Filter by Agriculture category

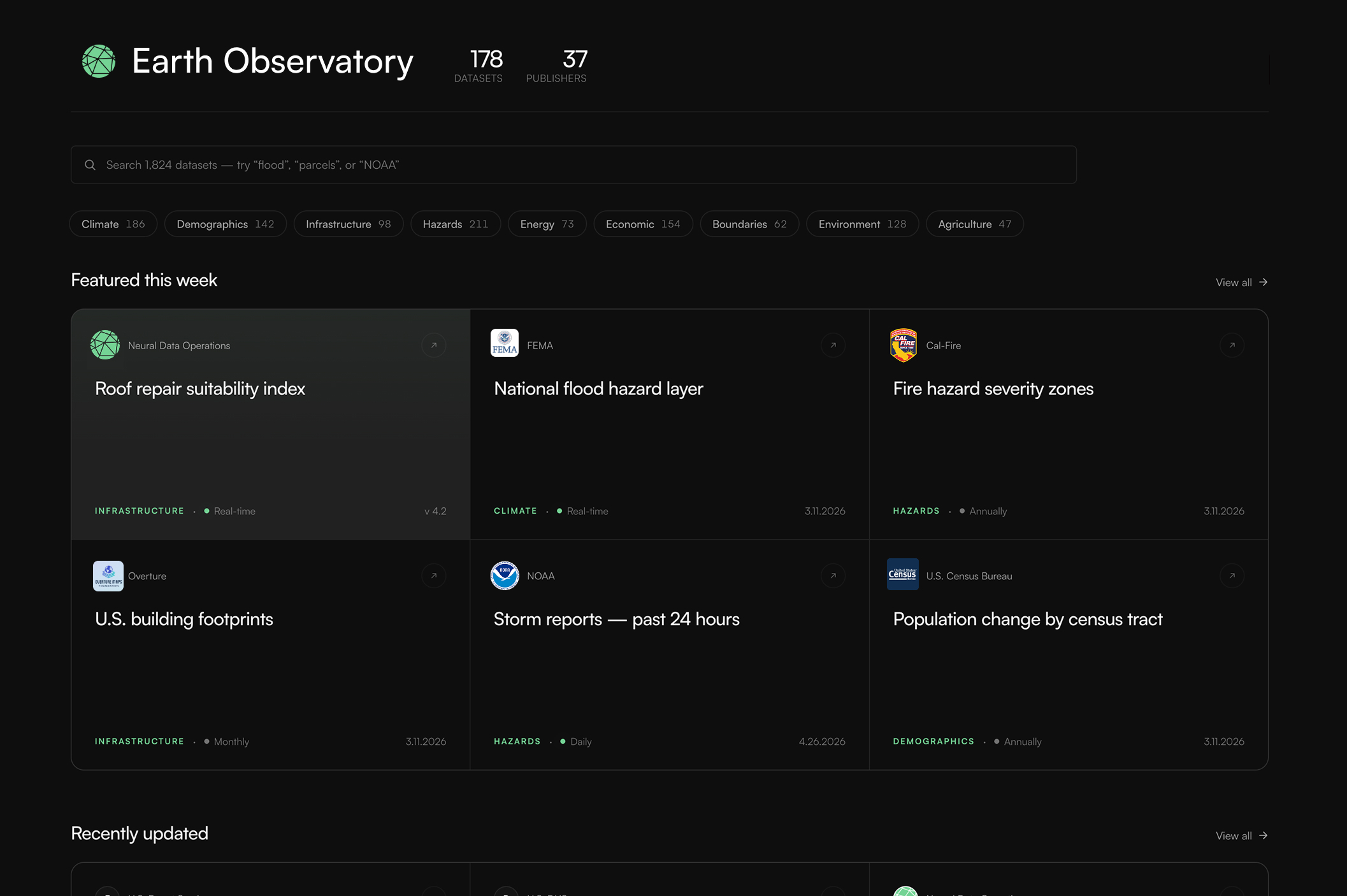click(975, 224)
